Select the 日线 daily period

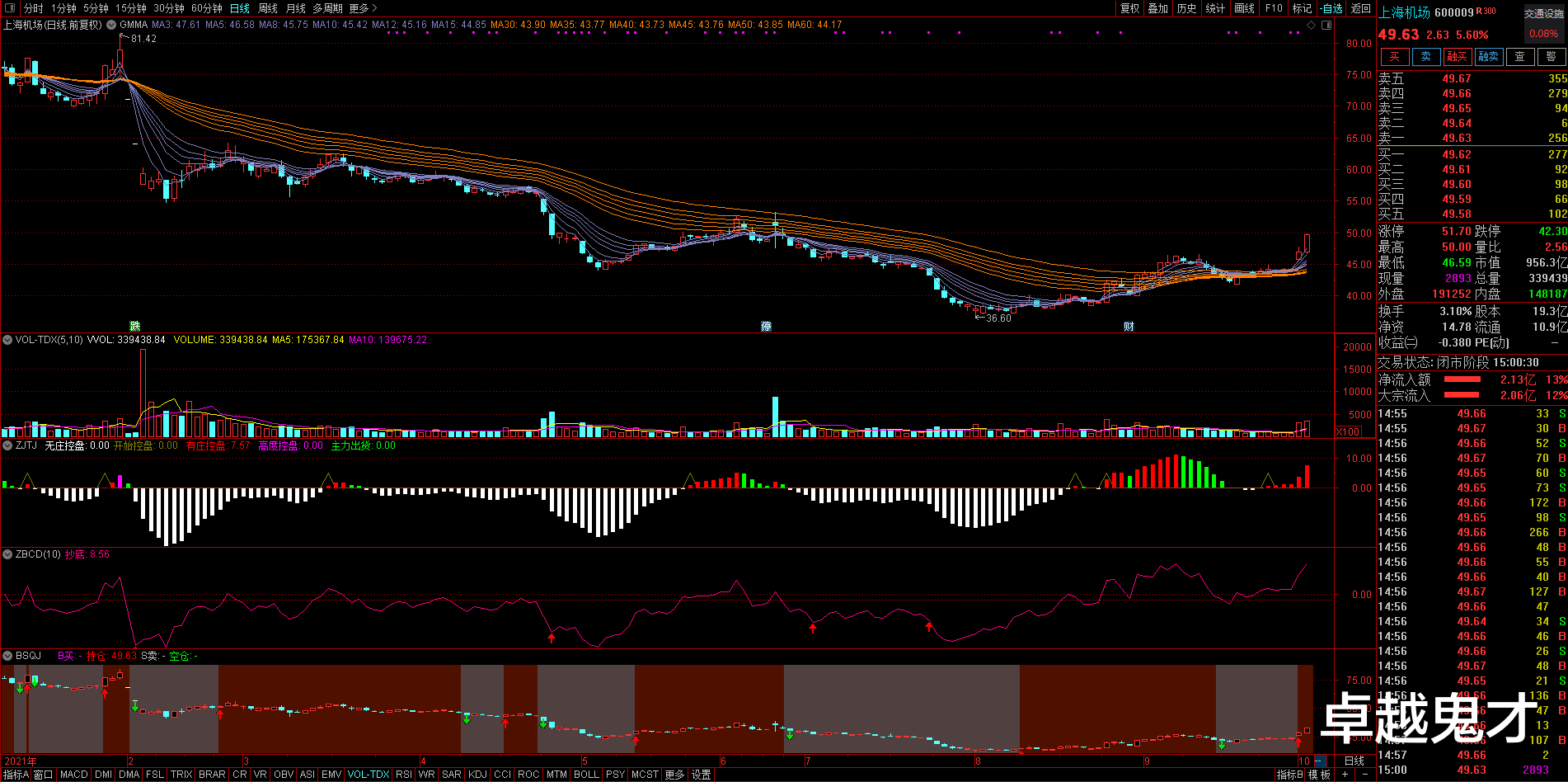click(240, 8)
